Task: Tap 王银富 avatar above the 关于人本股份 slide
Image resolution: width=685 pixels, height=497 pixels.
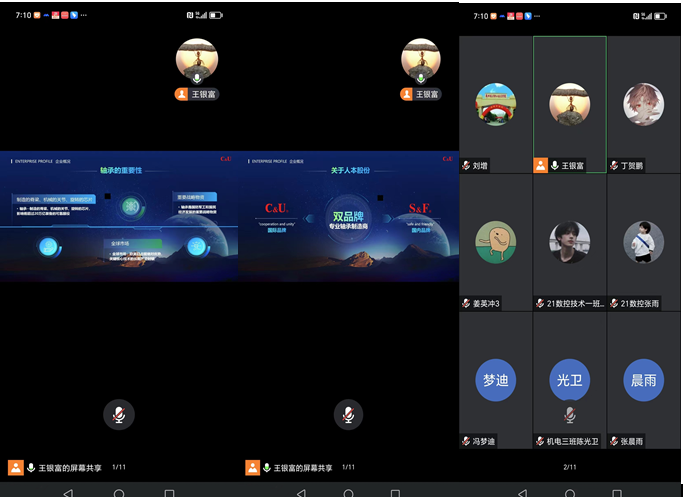Action: click(x=421, y=59)
